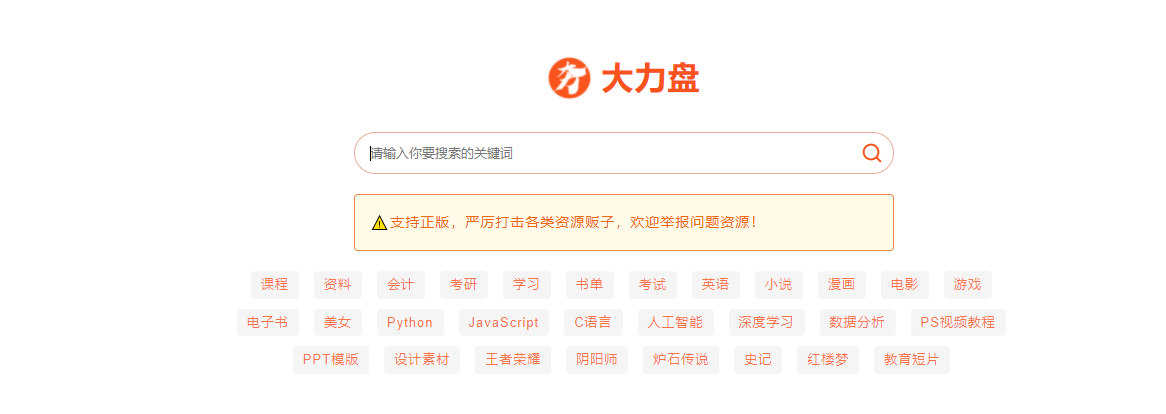Screen dimensions: 1166x414
Task: Select the JavaScript keyword tag
Action: (503, 323)
